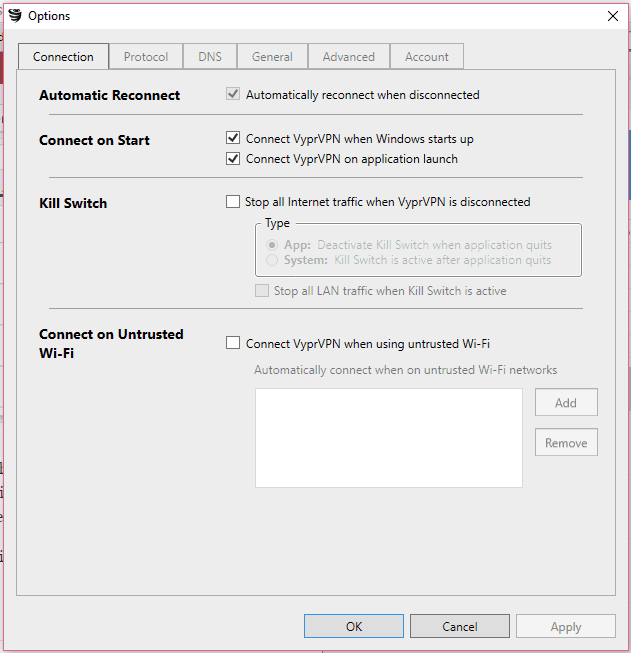Click the VyprVPN icon in title bar
Screen dimensions: 631x653
pyautogui.click(x=14, y=15)
